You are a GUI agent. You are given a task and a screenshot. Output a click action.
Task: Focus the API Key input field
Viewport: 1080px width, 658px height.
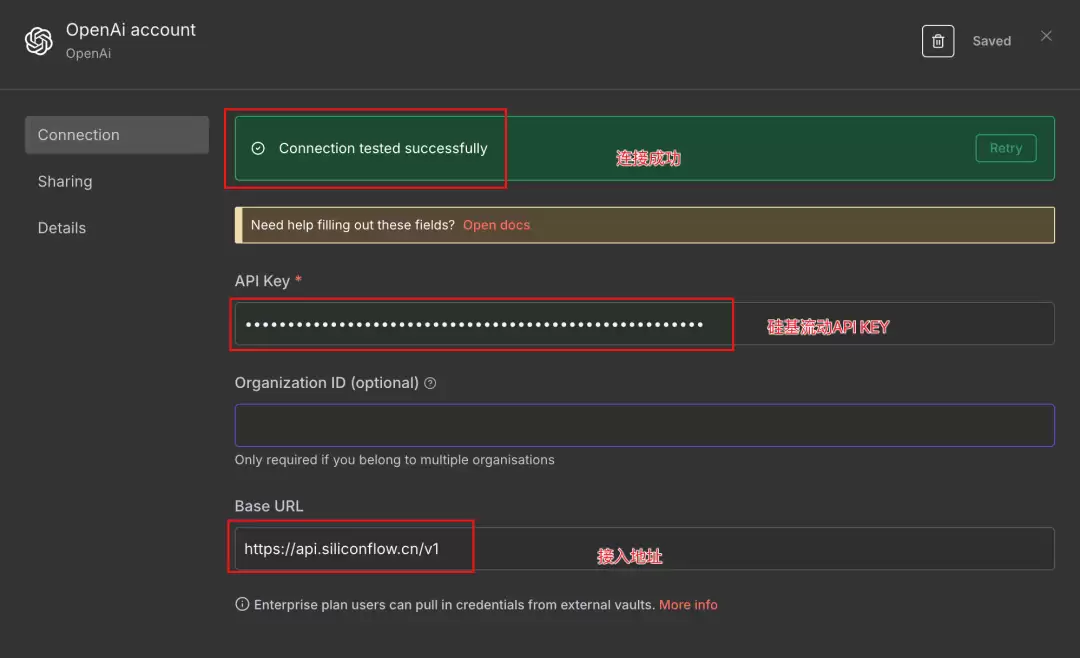644,324
